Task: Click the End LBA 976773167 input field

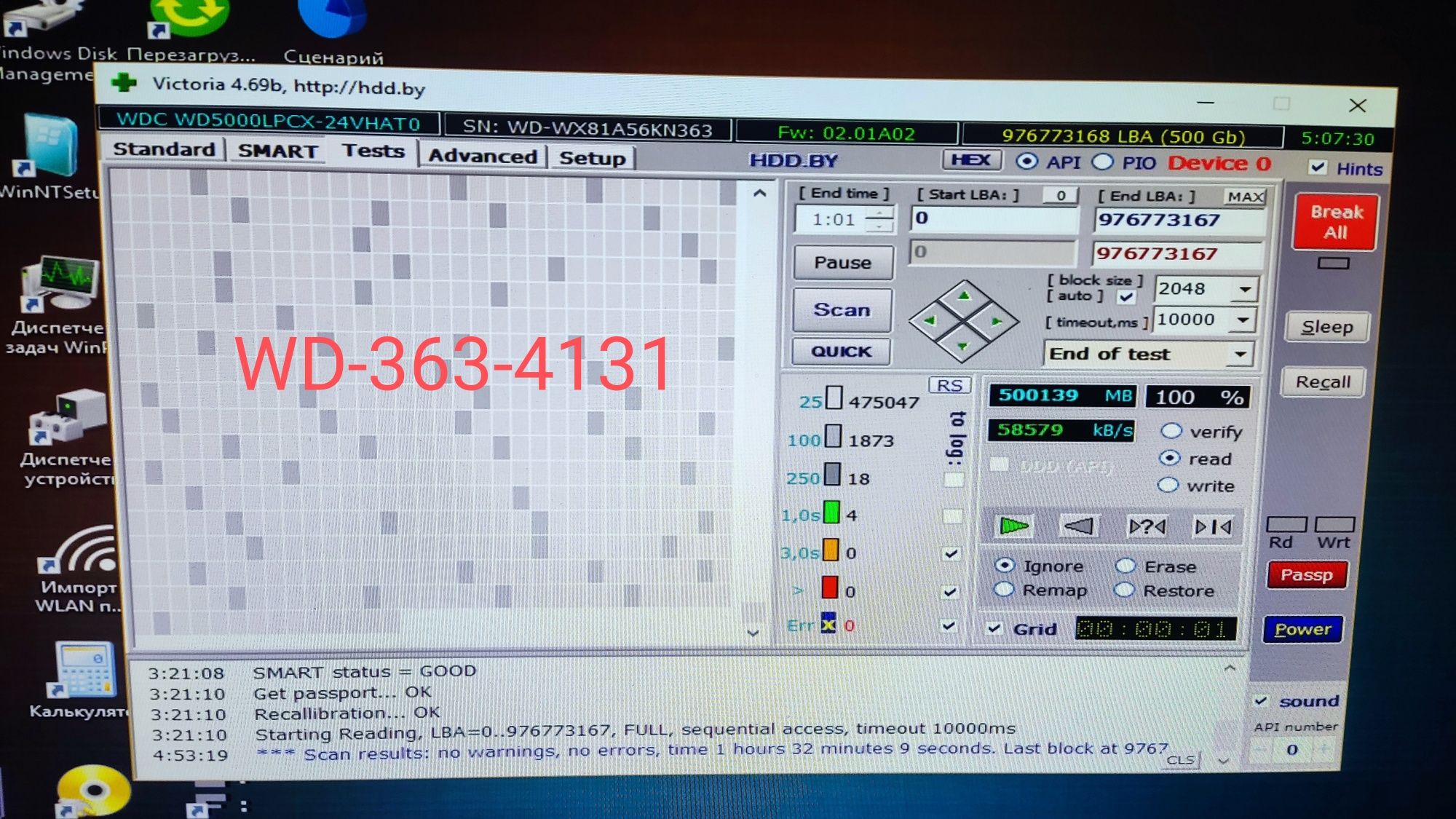Action: coord(1179,220)
